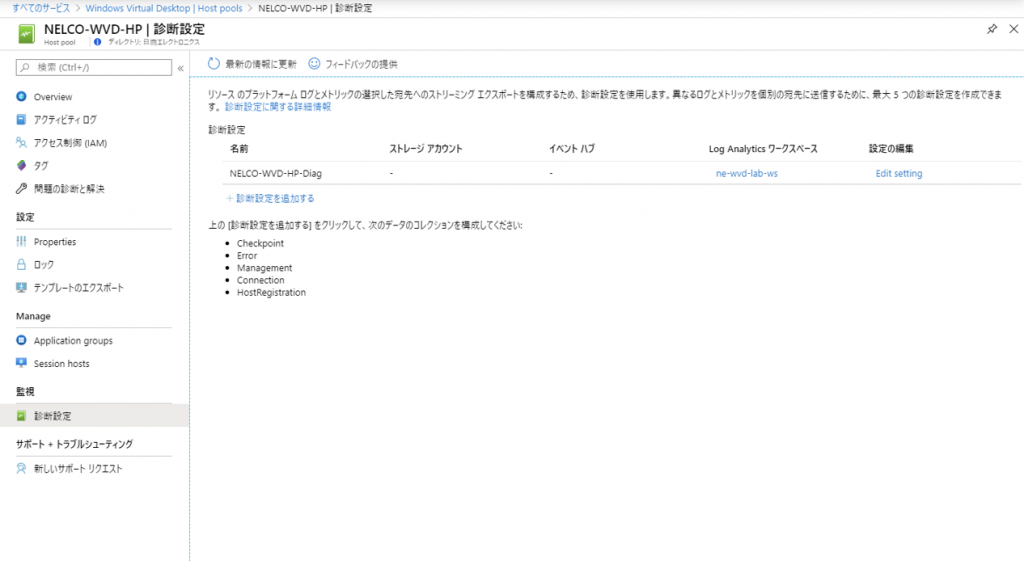The width and height of the screenshot is (1024, 561).
Task: Click フィードバックの提供 button
Action: (353, 64)
